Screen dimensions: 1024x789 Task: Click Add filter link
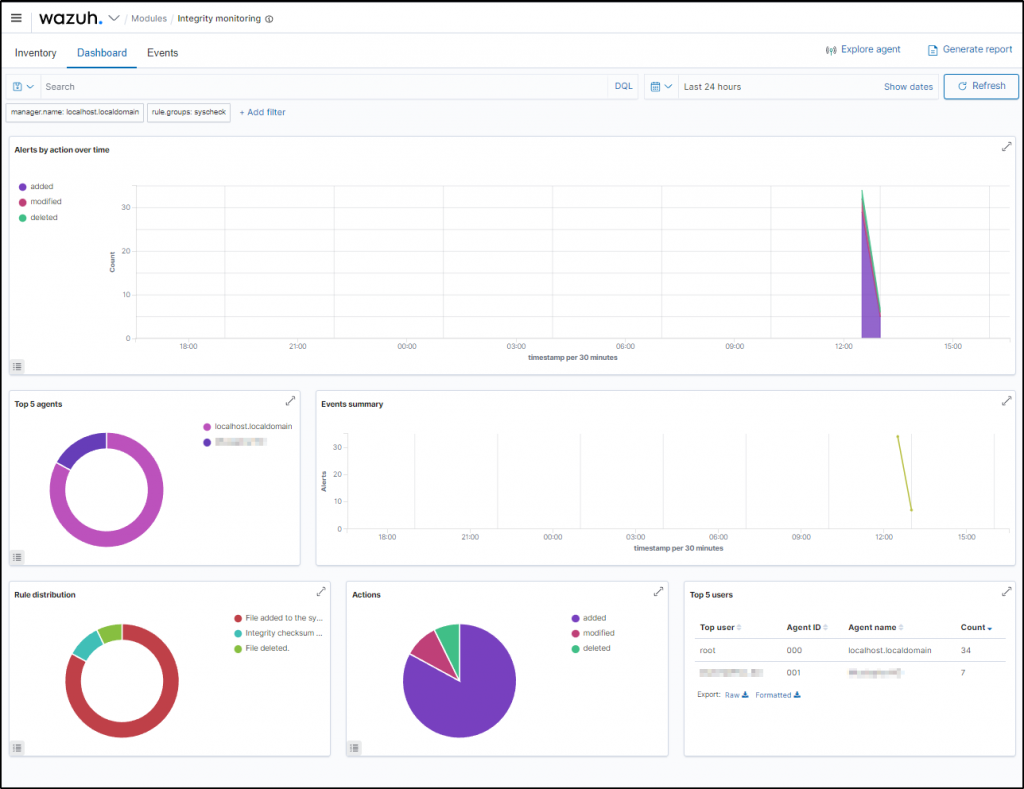point(262,112)
